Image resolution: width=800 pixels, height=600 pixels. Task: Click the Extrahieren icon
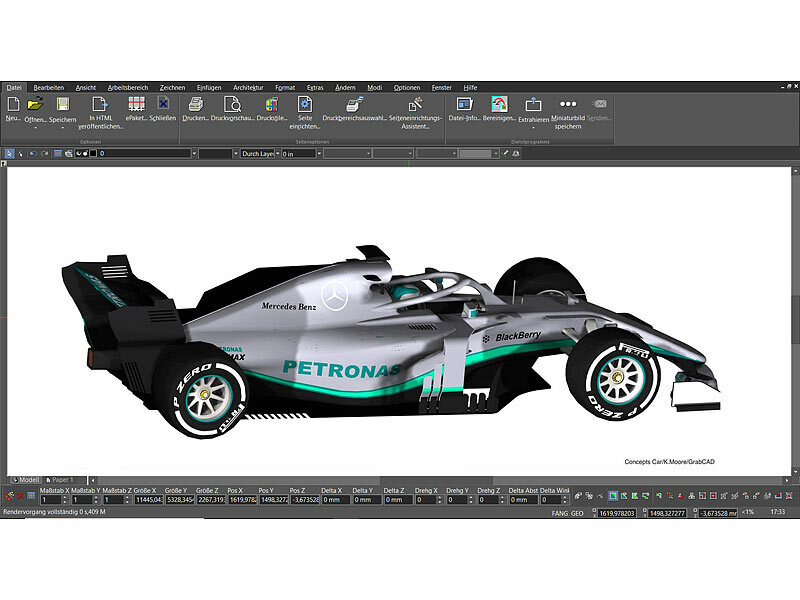pyautogui.click(x=533, y=104)
